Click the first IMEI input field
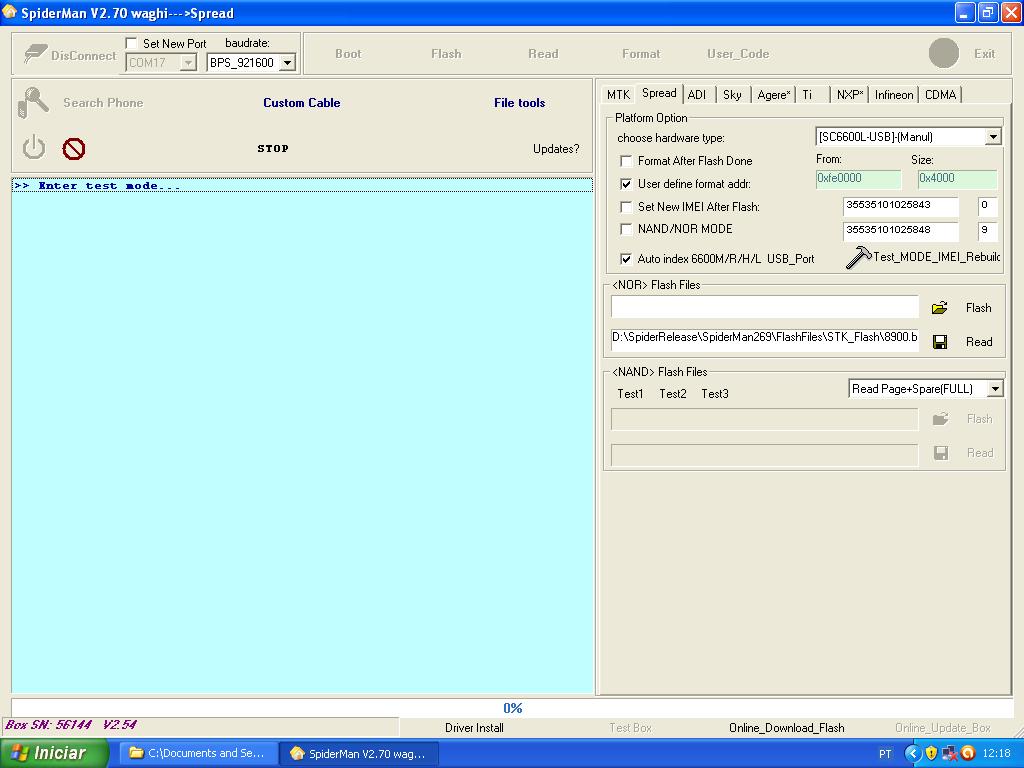The height and width of the screenshot is (768, 1024). tap(900, 206)
